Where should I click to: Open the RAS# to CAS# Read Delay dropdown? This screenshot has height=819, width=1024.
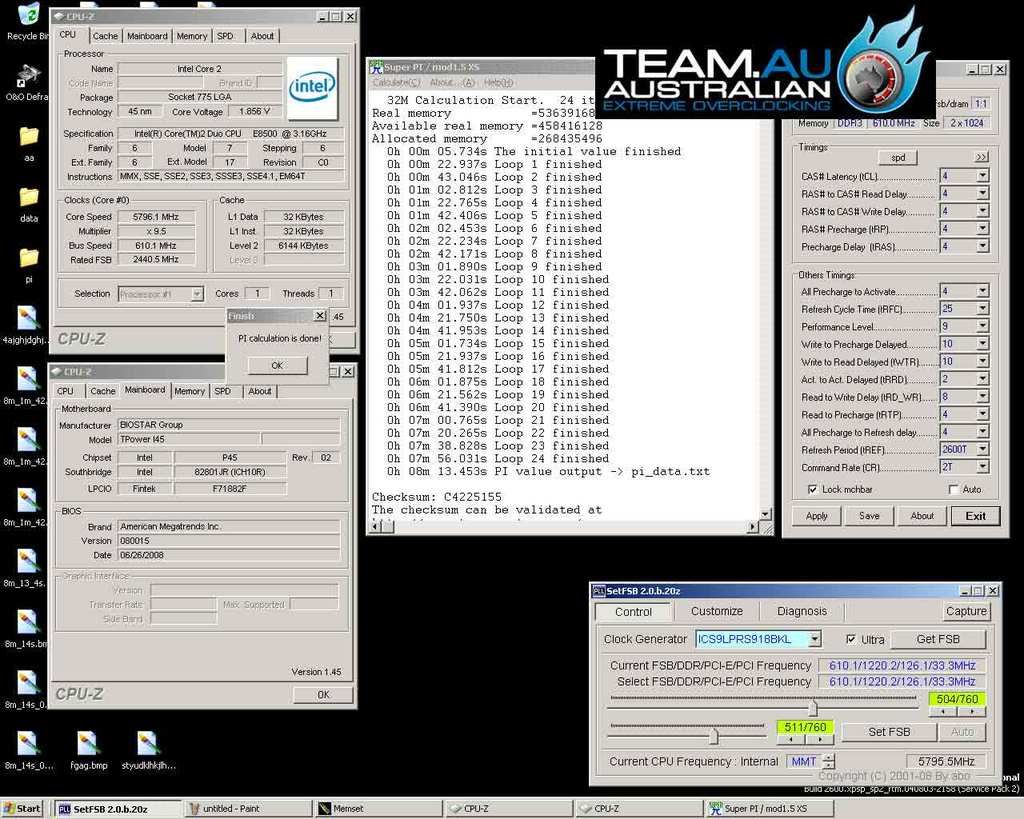982,193
